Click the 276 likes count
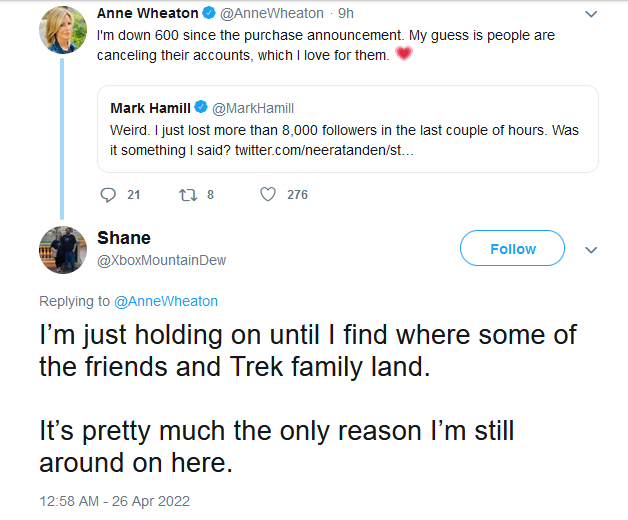628x520 pixels. 297,195
